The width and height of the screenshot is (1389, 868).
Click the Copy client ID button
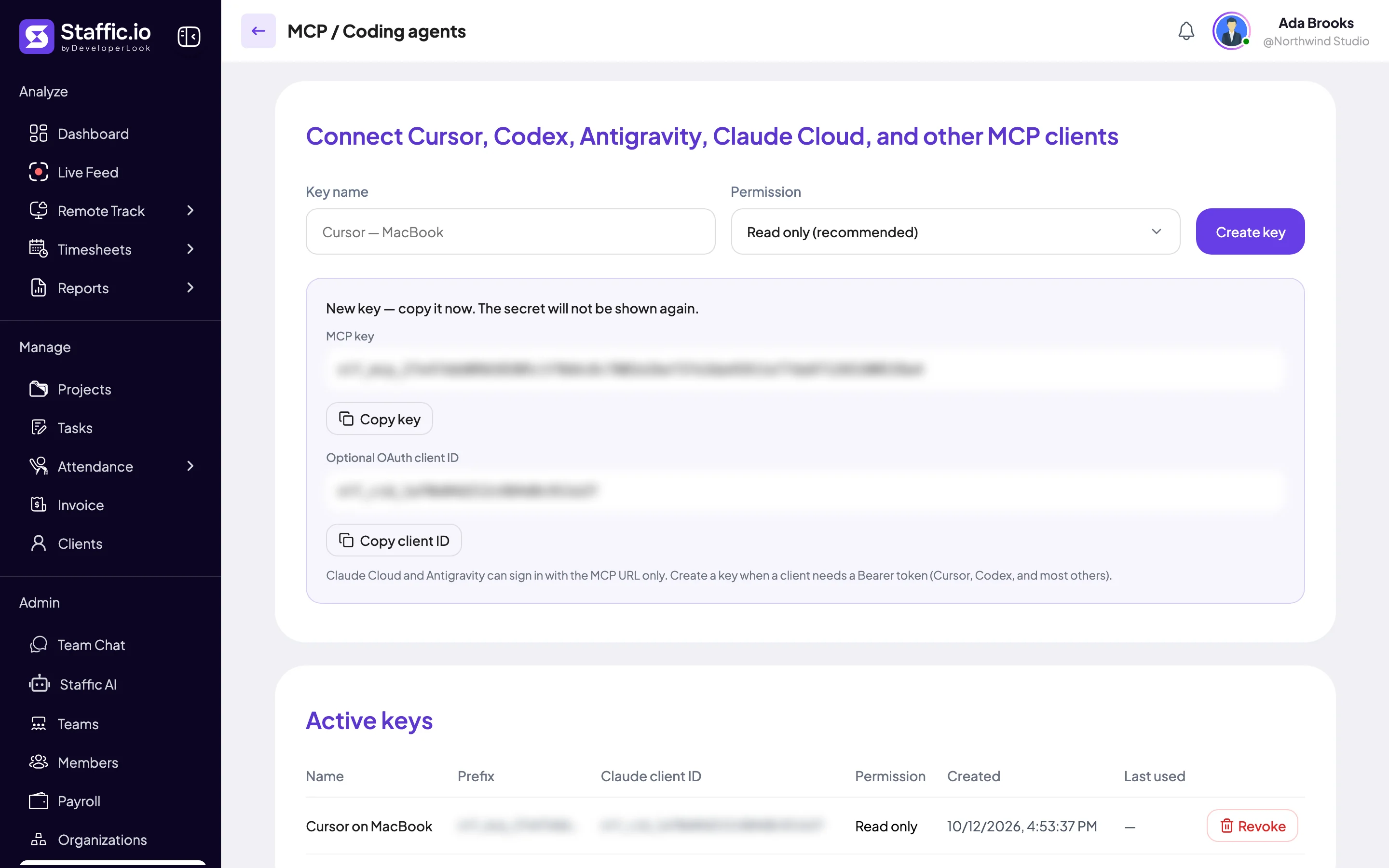coord(394,540)
